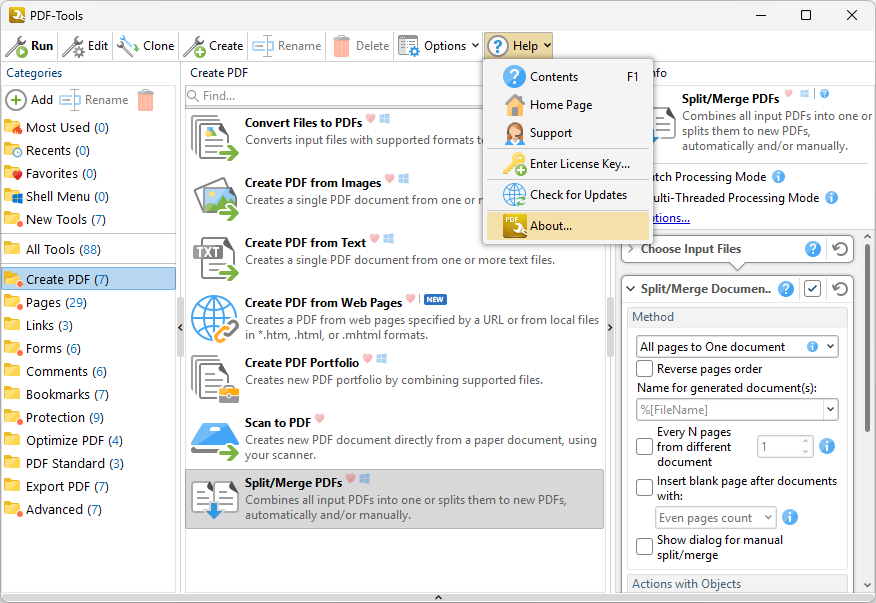Expand the bottom panel arrow

pos(438,597)
